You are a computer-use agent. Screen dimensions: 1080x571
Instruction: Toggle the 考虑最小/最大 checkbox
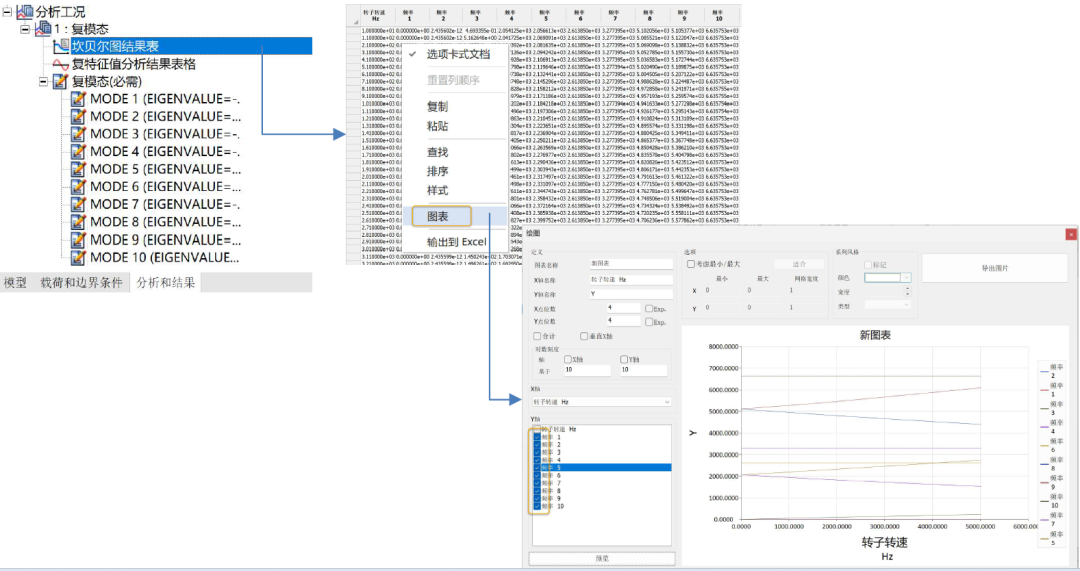tap(691, 264)
